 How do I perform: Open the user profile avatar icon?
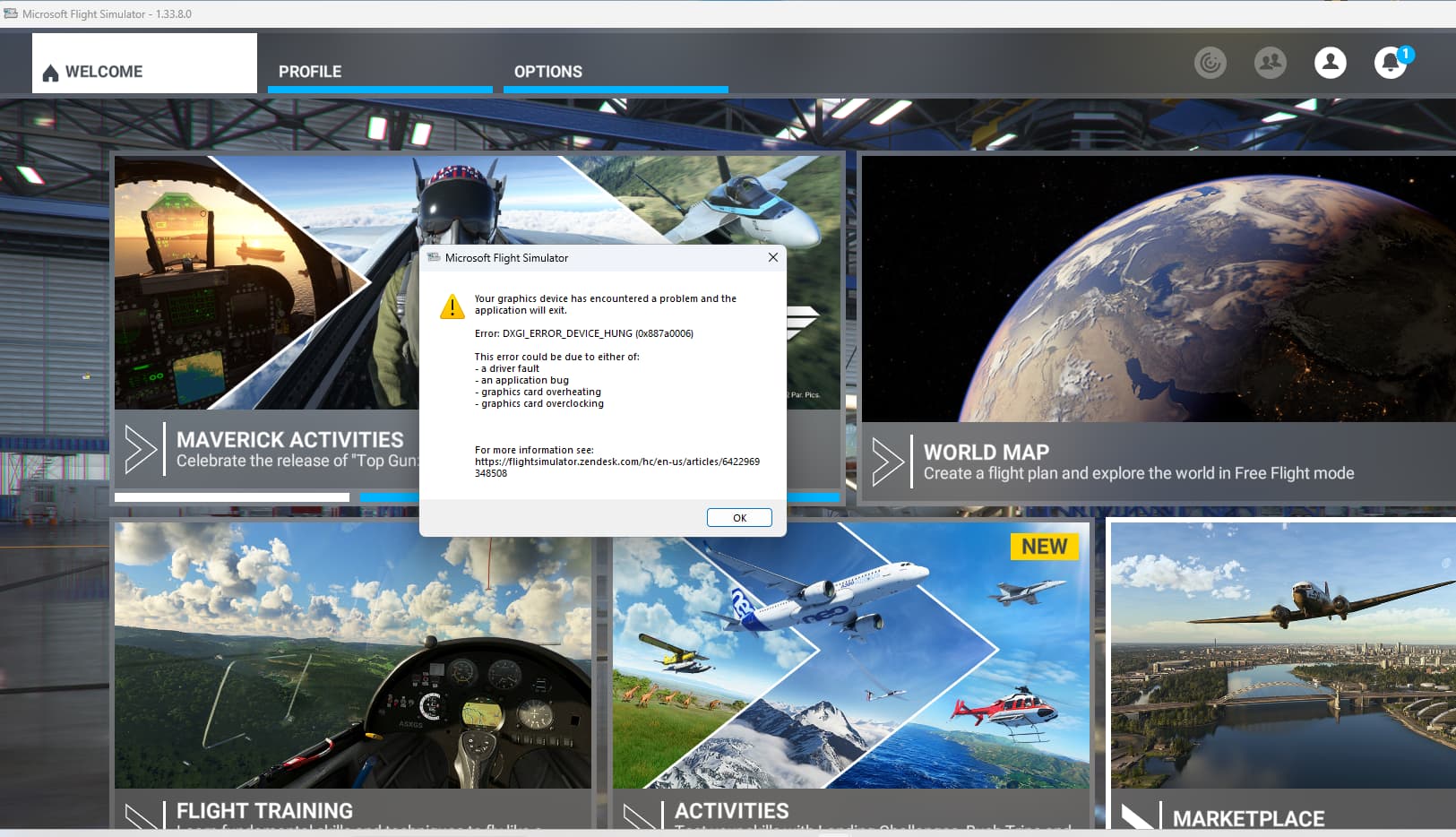[1330, 63]
